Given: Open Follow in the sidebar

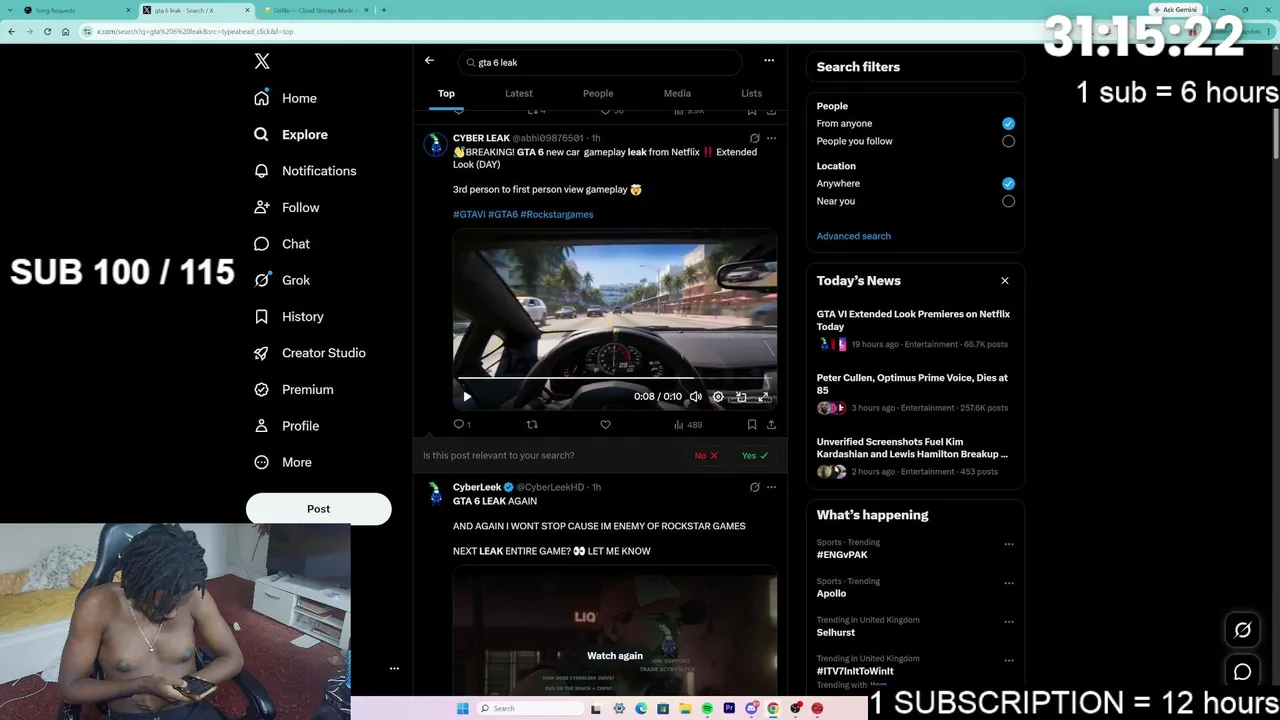Looking at the screenshot, I should (x=286, y=207).
